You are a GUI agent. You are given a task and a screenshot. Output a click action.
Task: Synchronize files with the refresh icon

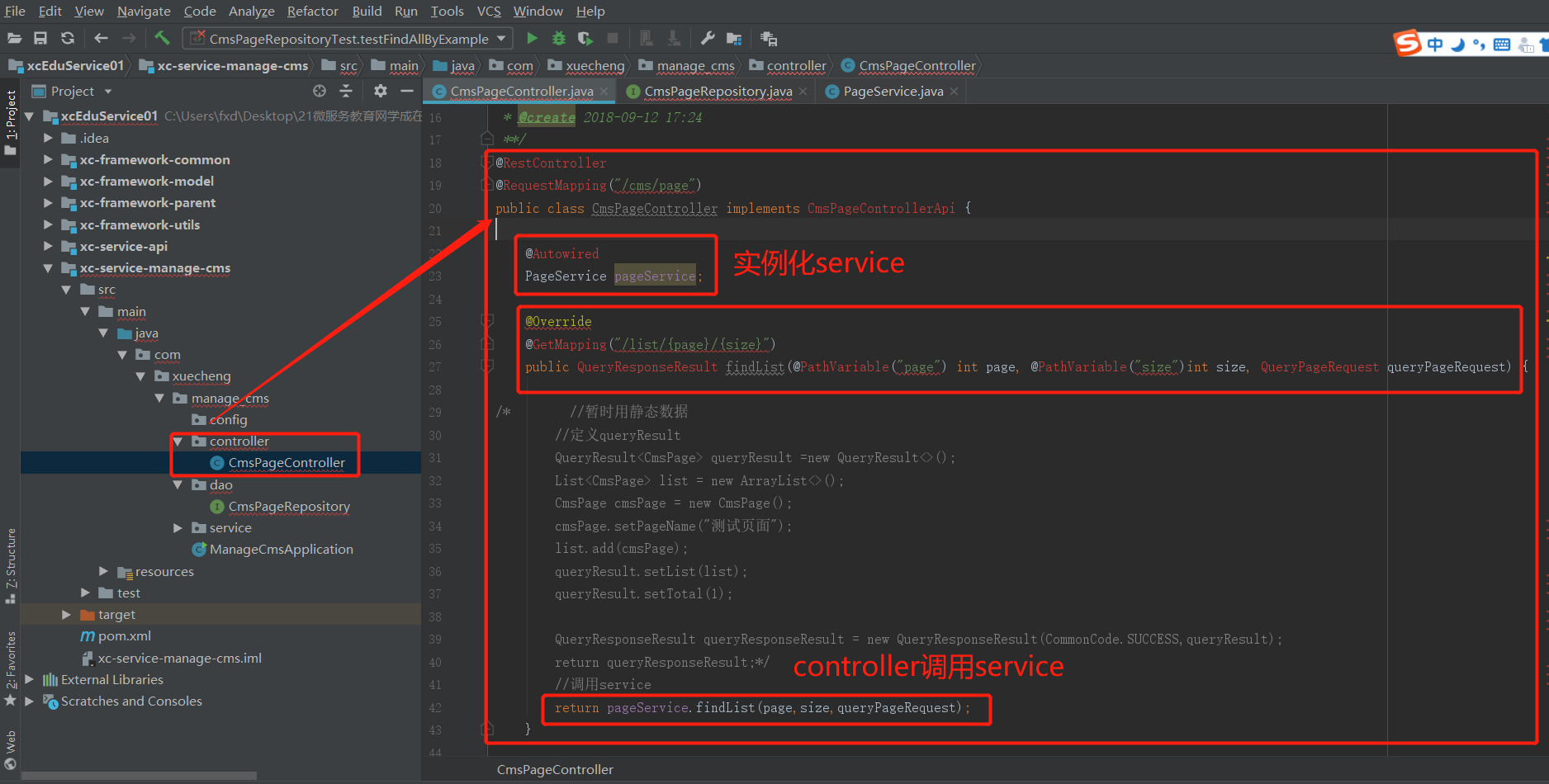click(x=68, y=38)
